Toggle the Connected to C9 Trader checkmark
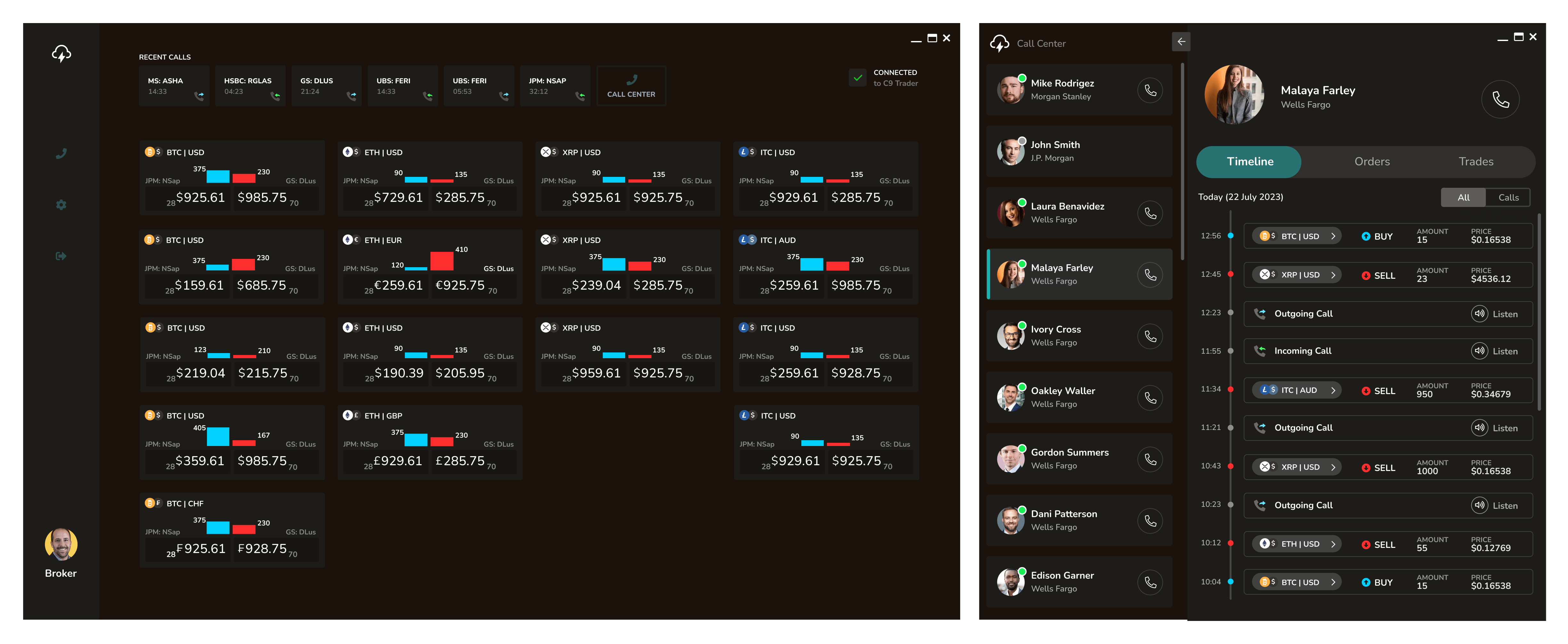 point(858,78)
